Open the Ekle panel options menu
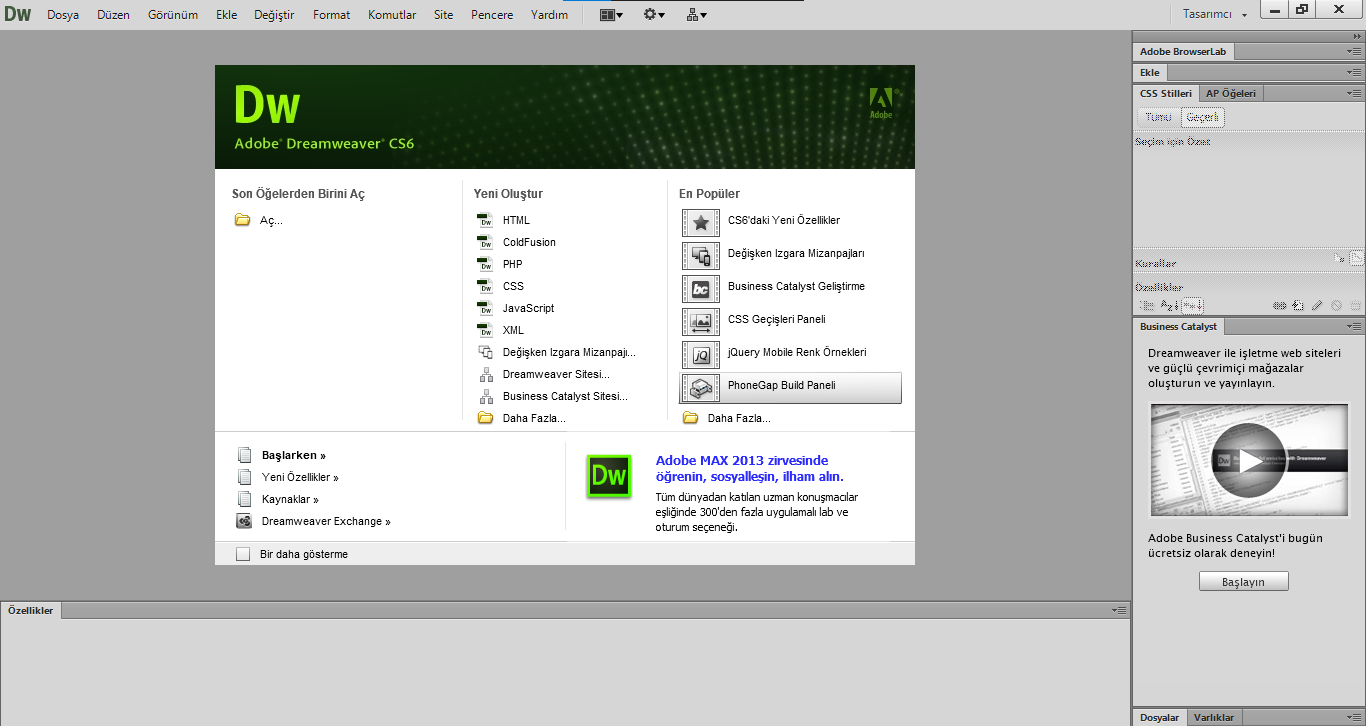This screenshot has width=1366, height=726. coord(1355,72)
